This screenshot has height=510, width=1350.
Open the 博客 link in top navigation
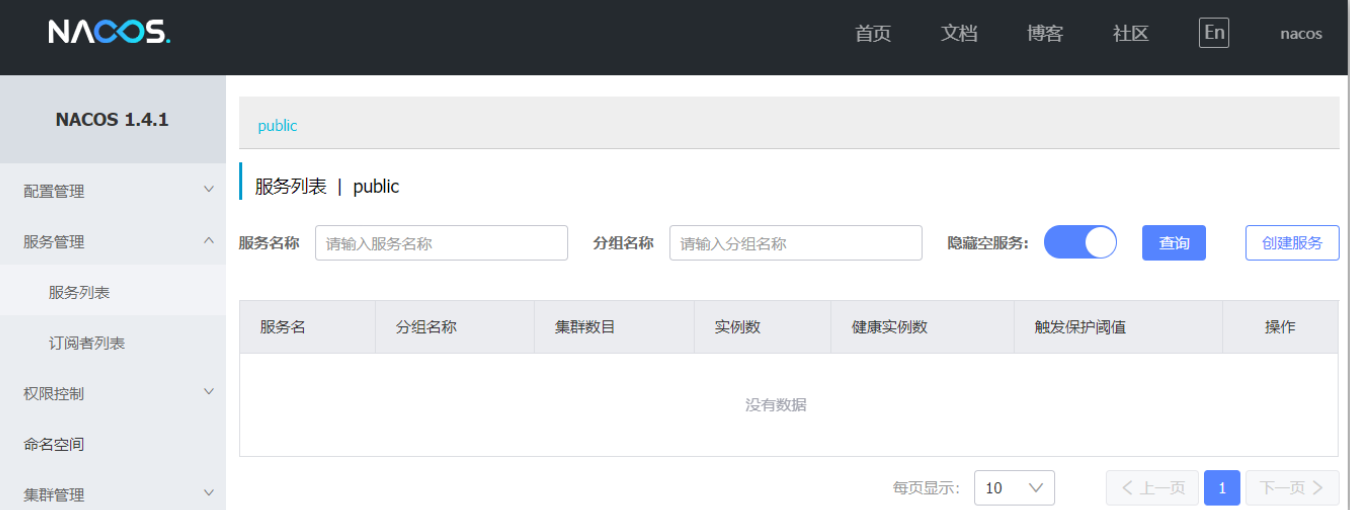(x=1044, y=33)
